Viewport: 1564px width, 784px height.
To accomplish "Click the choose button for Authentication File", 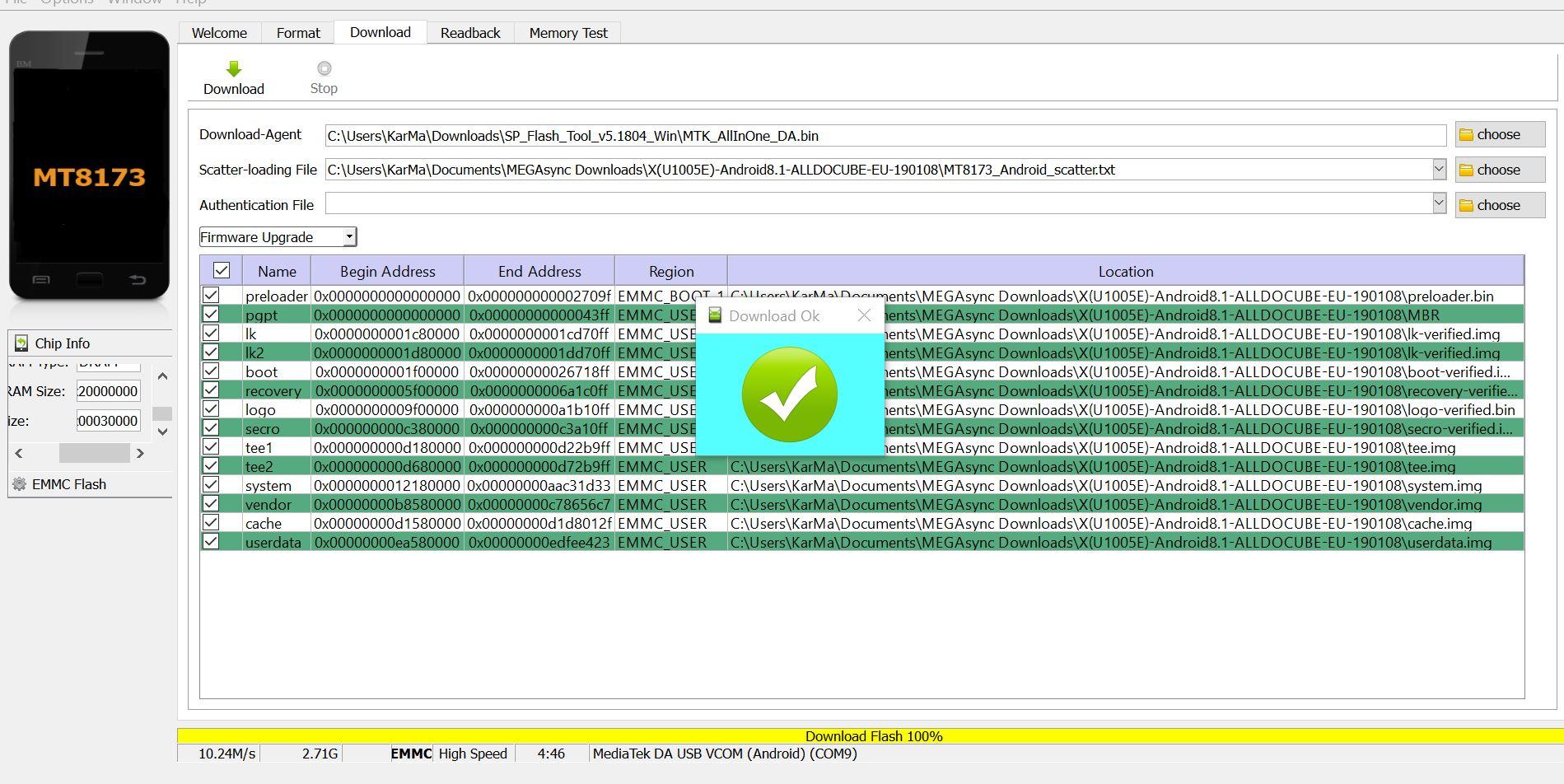I will click(1500, 204).
